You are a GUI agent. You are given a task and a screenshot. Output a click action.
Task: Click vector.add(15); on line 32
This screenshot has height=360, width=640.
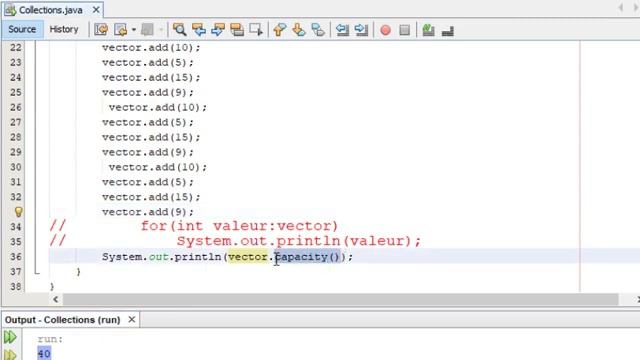click(151, 197)
